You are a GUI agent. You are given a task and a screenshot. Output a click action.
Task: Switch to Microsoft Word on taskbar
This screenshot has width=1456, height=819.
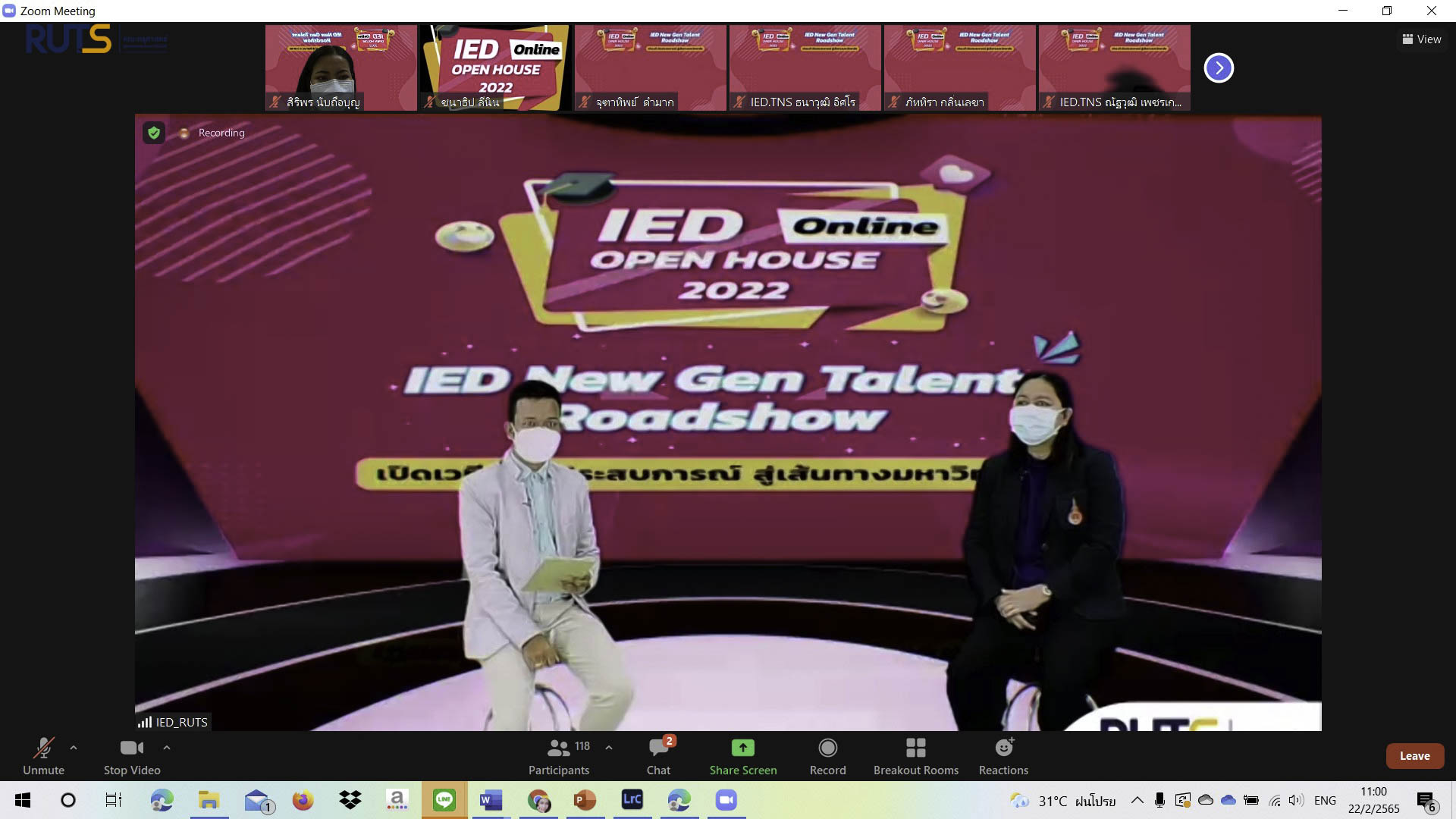tap(491, 800)
